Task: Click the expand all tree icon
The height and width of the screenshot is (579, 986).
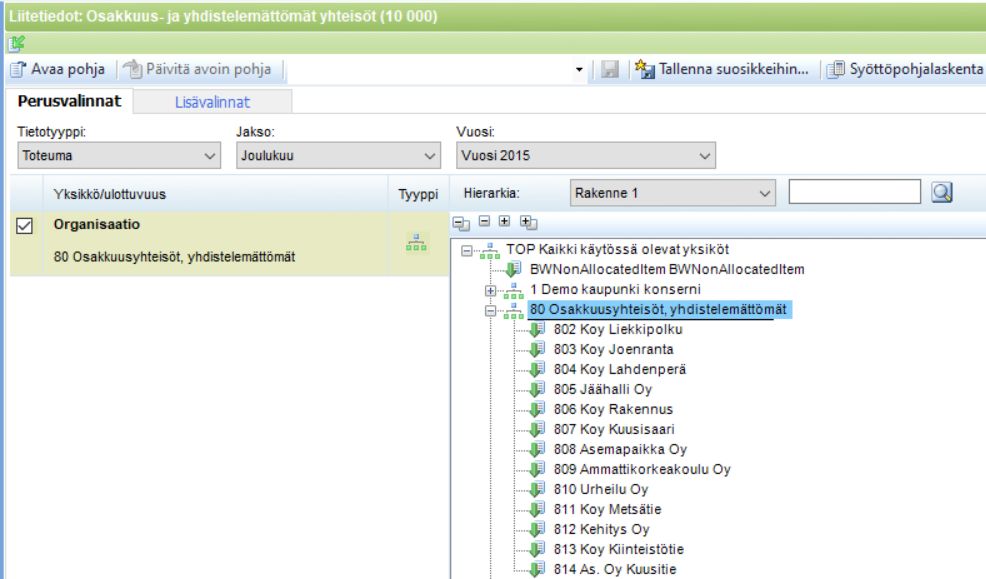Action: 528,222
